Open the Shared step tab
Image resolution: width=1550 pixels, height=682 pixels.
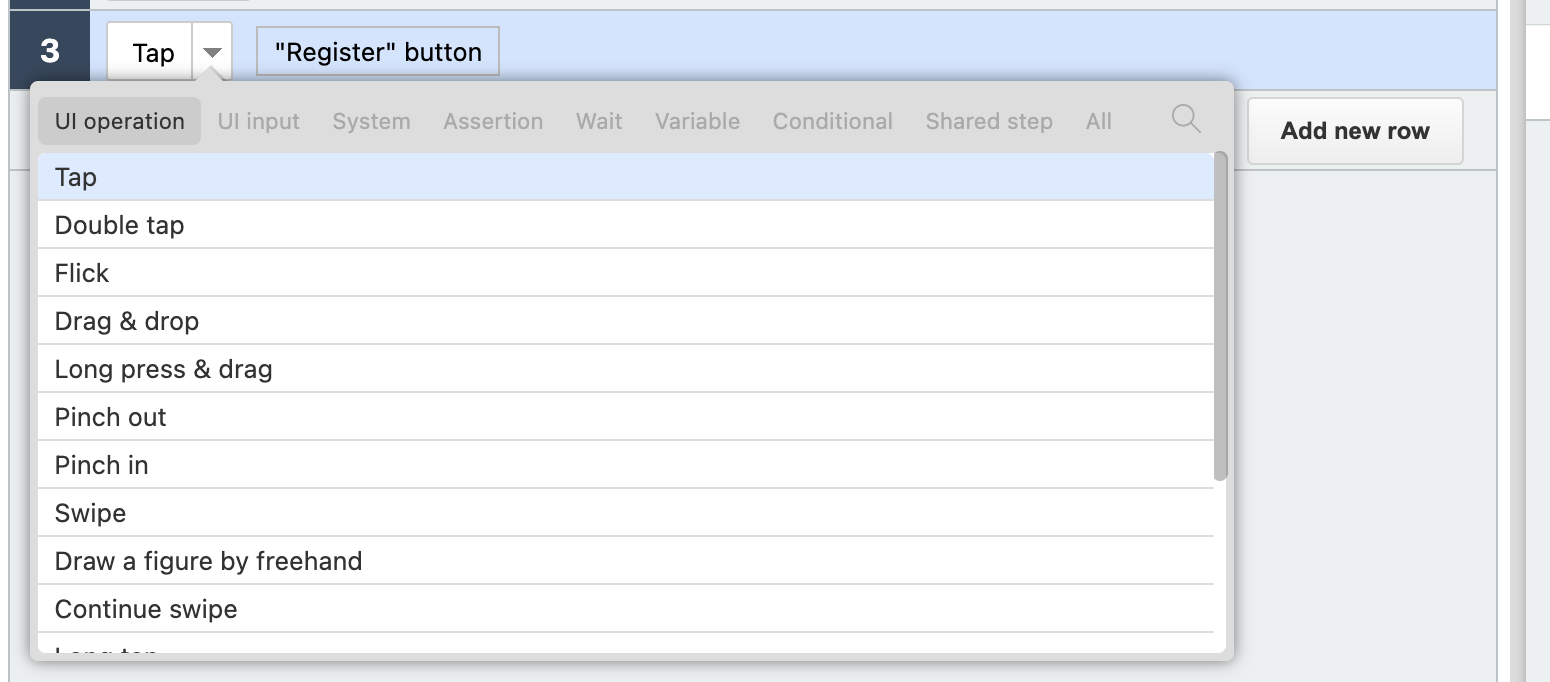coord(989,121)
